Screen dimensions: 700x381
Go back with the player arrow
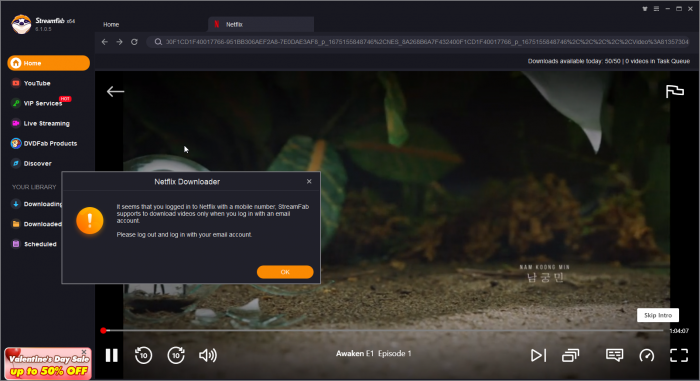[x=115, y=92]
